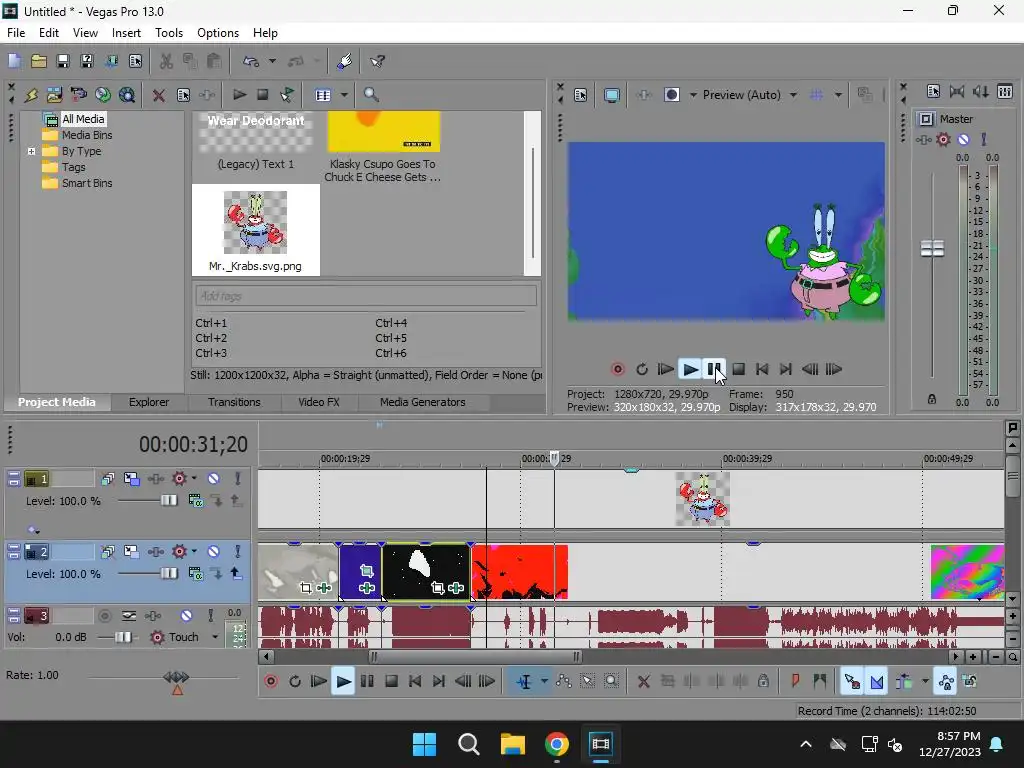The image size is (1024, 768).
Task: Save the project with the floppy icon
Action: point(63,61)
